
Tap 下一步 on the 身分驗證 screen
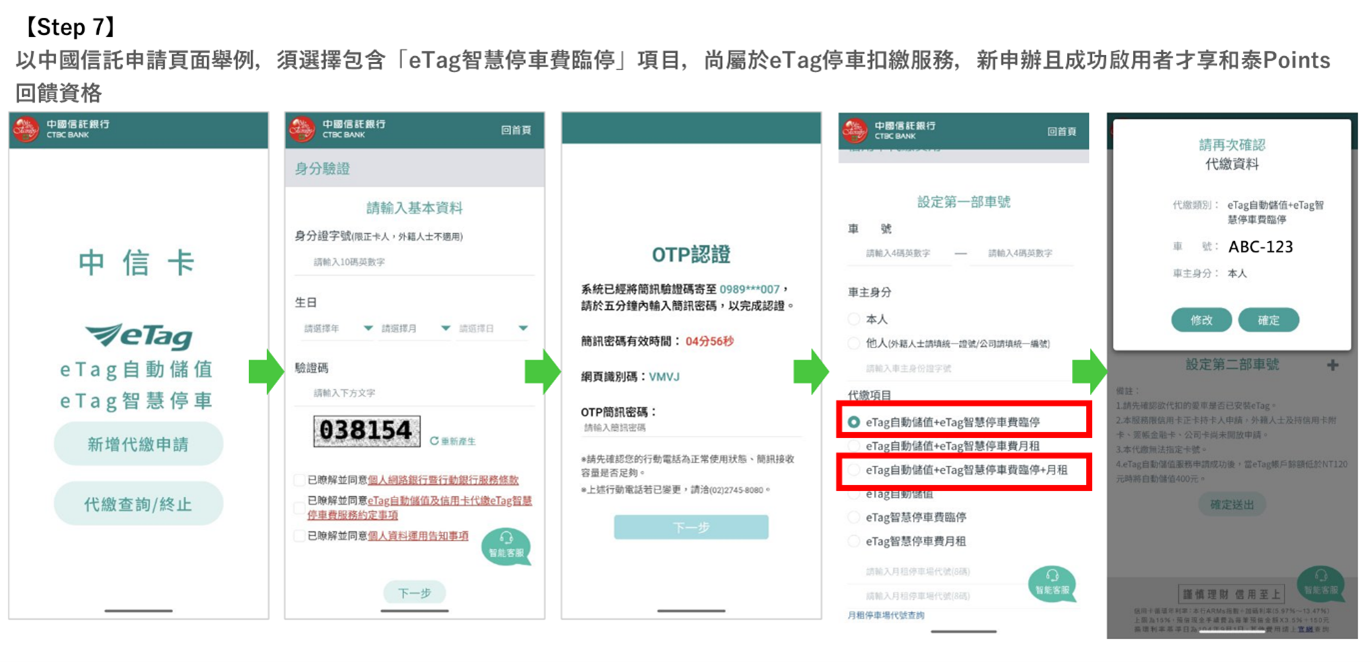[x=414, y=593]
